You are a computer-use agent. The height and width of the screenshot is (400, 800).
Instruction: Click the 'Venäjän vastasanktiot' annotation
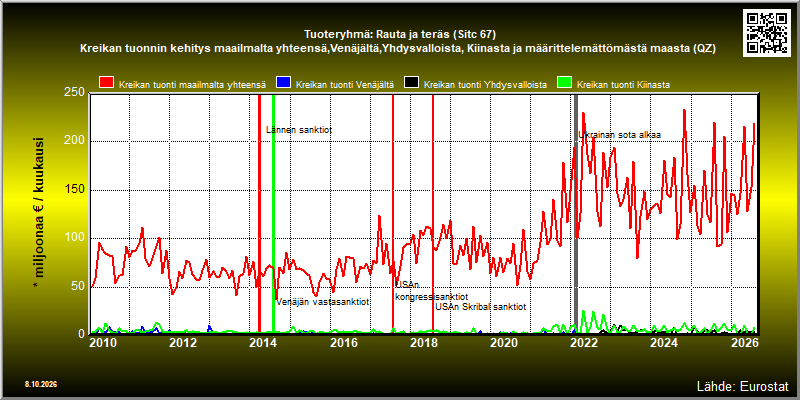(322, 302)
